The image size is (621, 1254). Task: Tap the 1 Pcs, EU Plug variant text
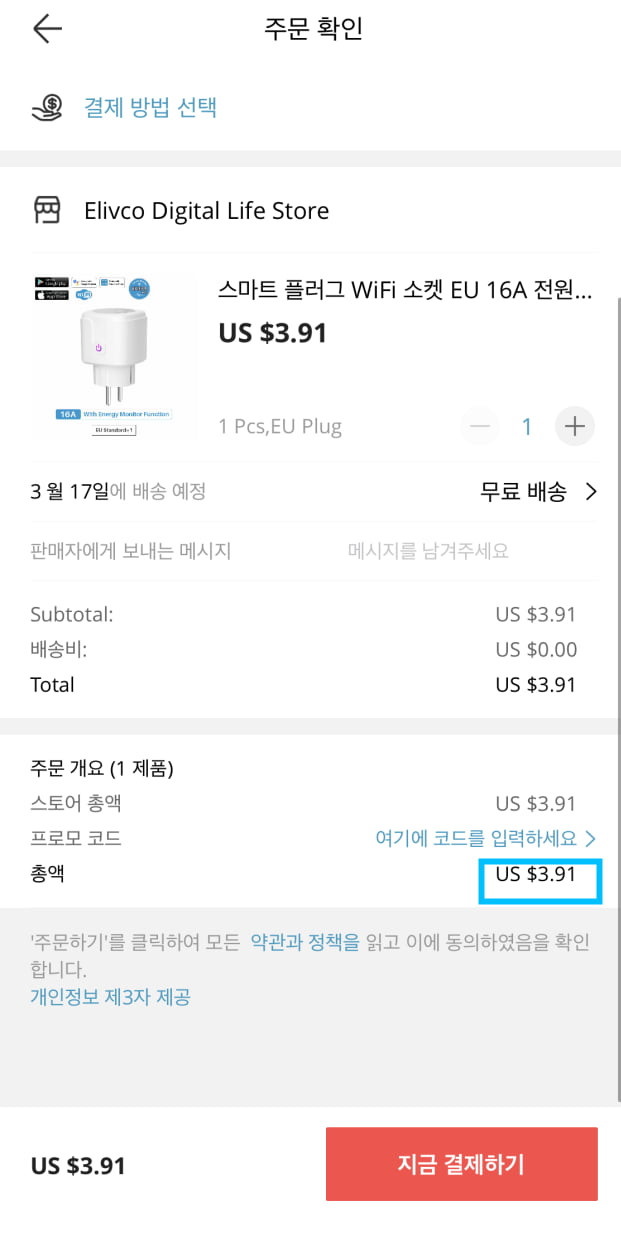click(280, 427)
